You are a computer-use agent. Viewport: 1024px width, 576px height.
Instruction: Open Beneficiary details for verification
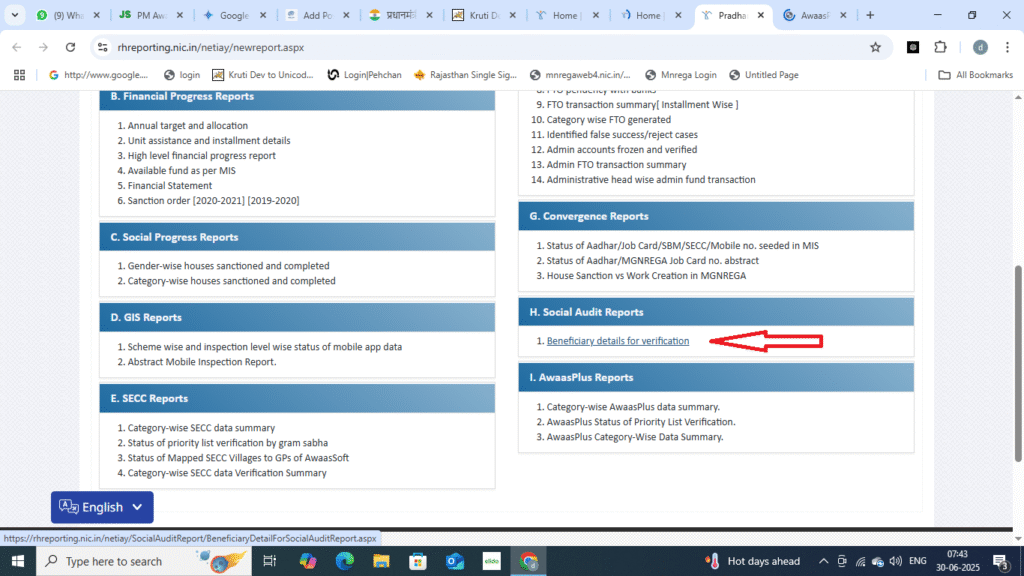pos(617,340)
